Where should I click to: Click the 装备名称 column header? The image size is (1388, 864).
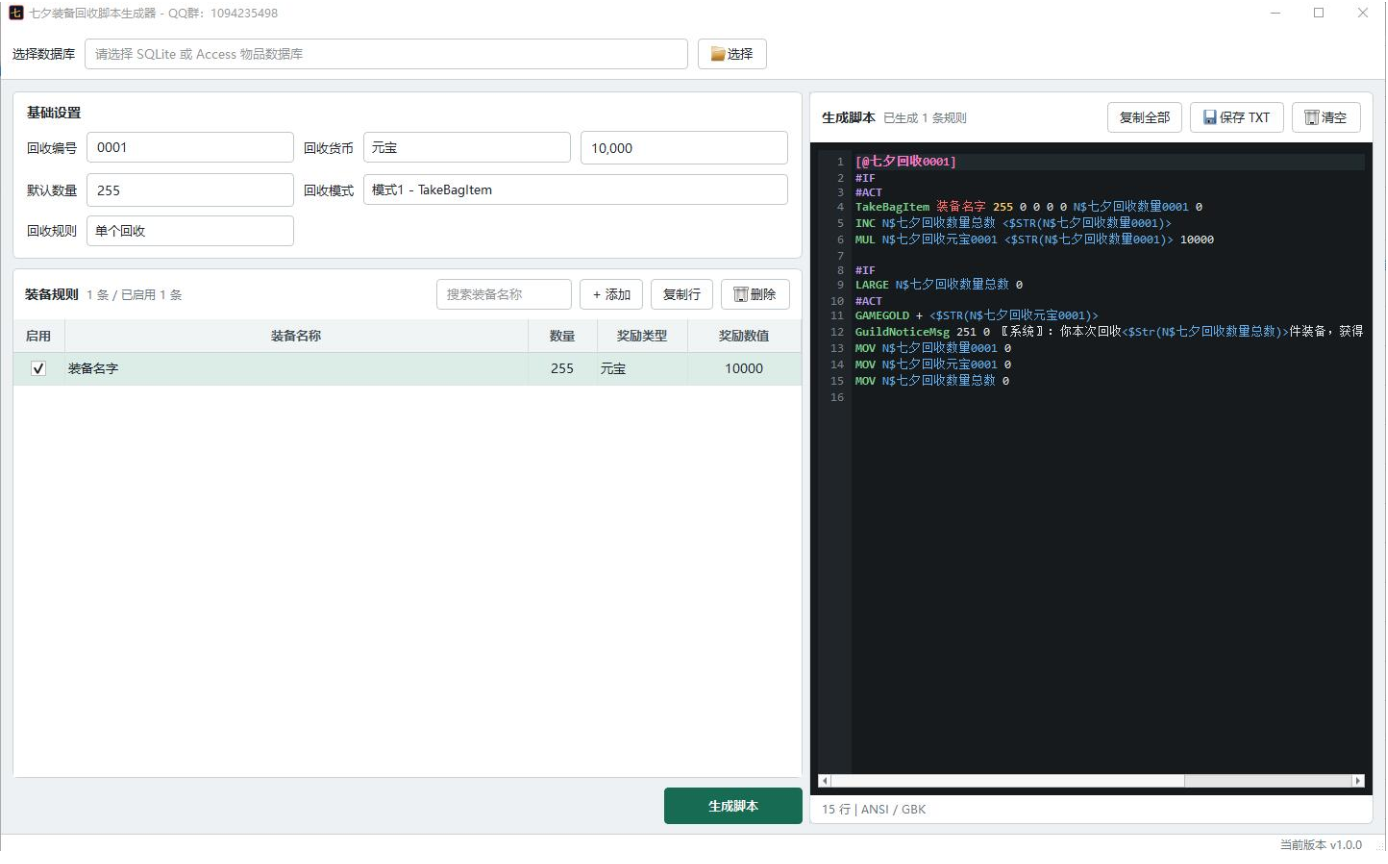[296, 336]
